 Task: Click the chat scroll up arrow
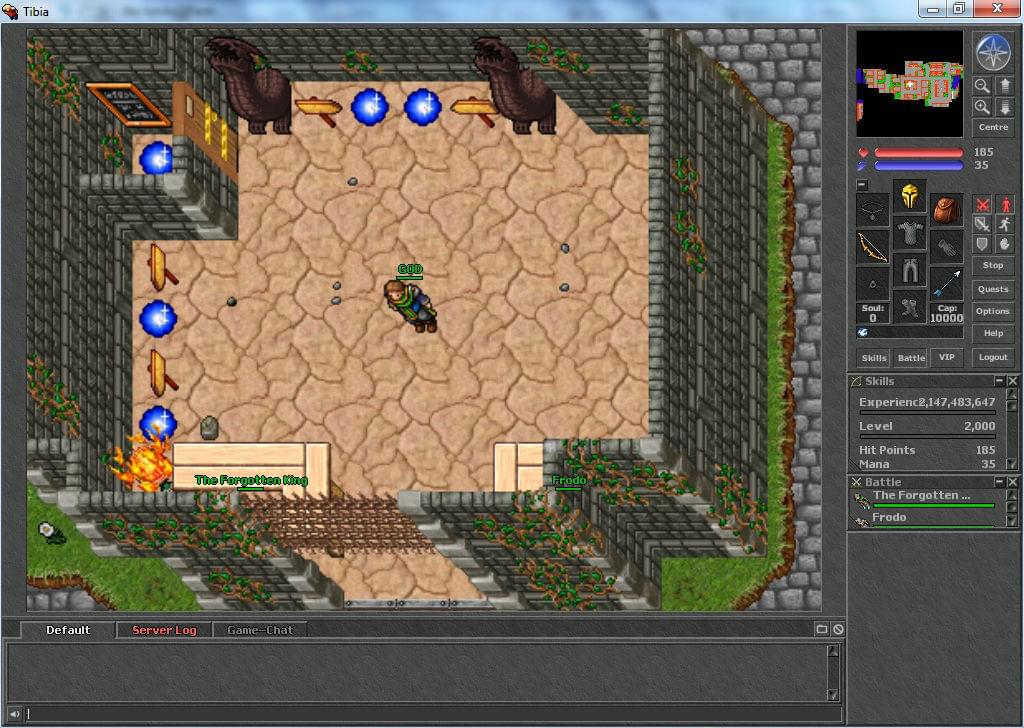(x=833, y=651)
